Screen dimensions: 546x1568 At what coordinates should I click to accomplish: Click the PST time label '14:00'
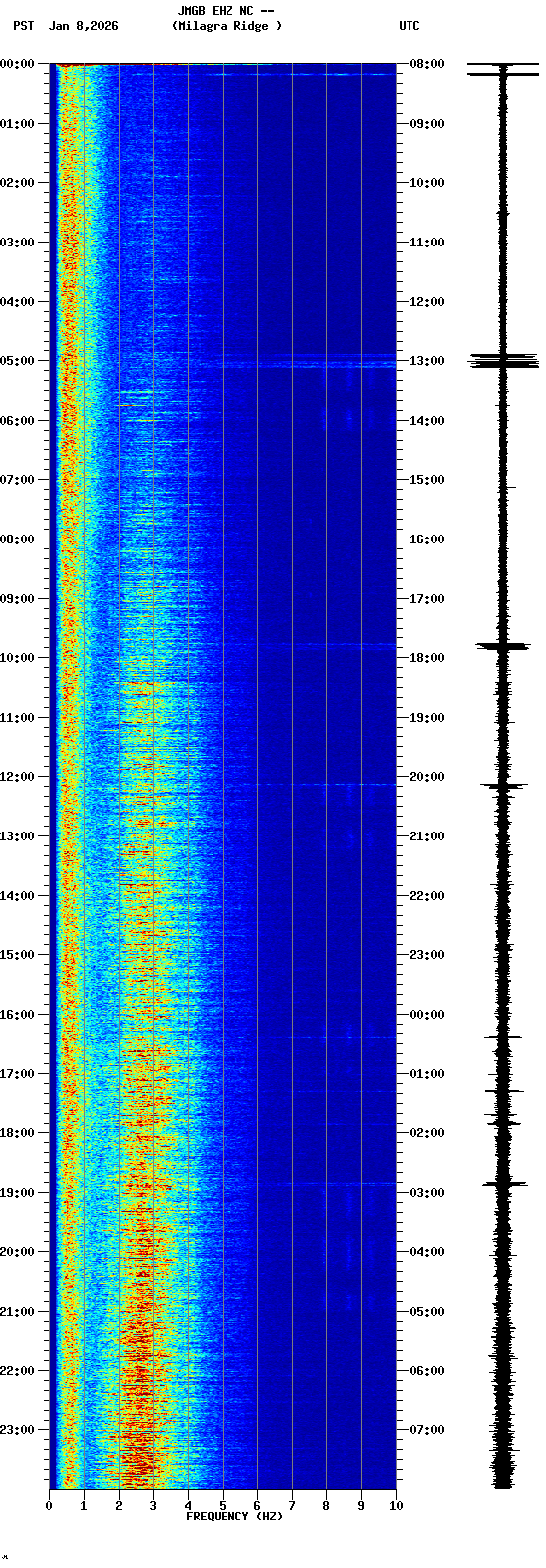point(16,896)
